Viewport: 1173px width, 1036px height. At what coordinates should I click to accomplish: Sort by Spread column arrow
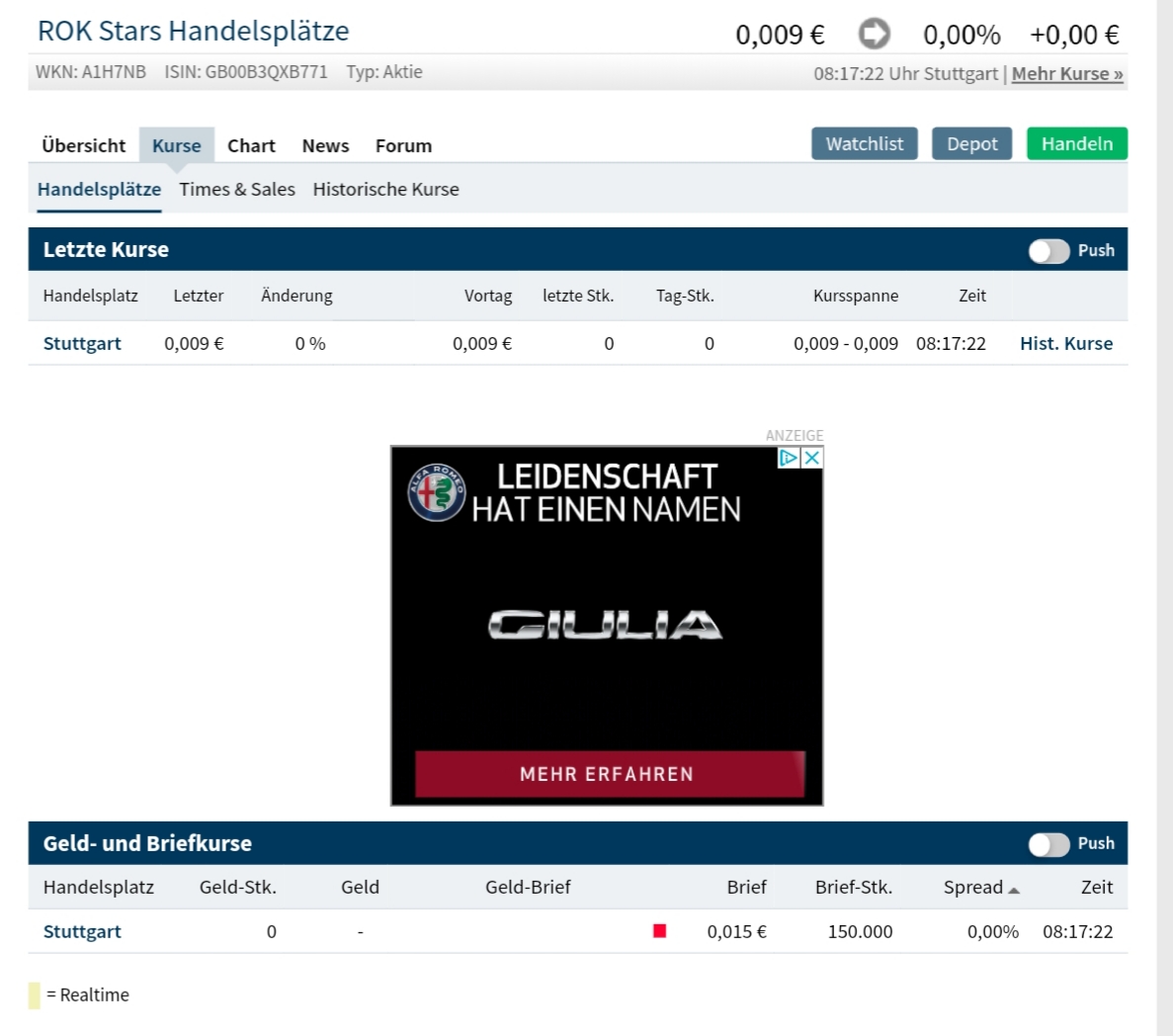1014,890
